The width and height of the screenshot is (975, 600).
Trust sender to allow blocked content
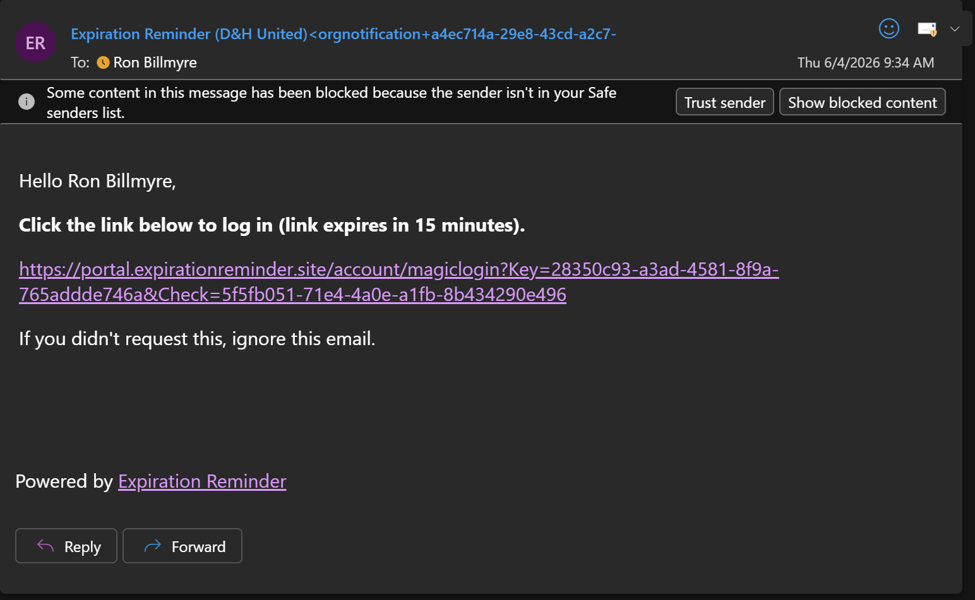coord(724,102)
